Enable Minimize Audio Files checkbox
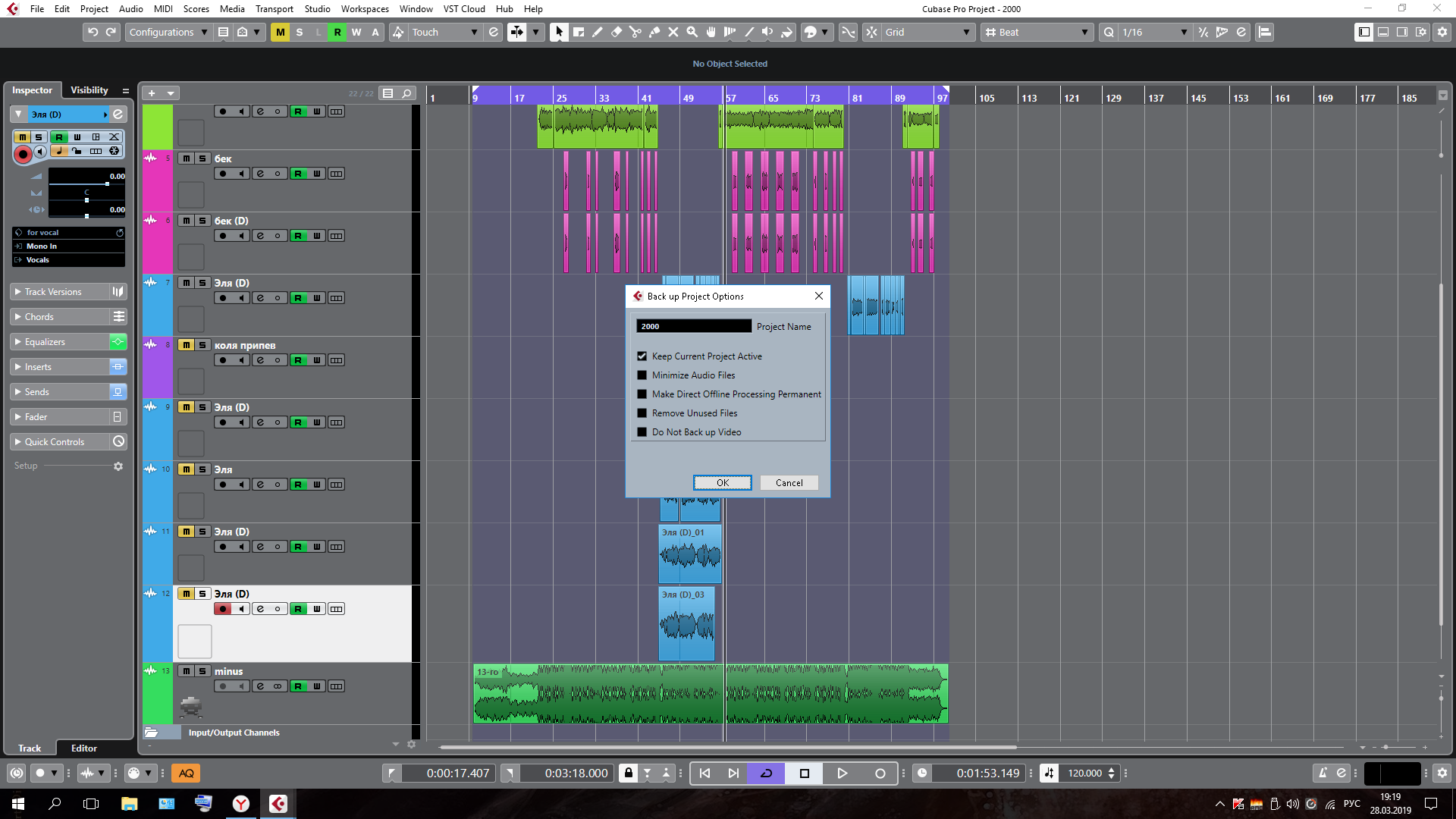Viewport: 1456px width, 819px height. 642,375
